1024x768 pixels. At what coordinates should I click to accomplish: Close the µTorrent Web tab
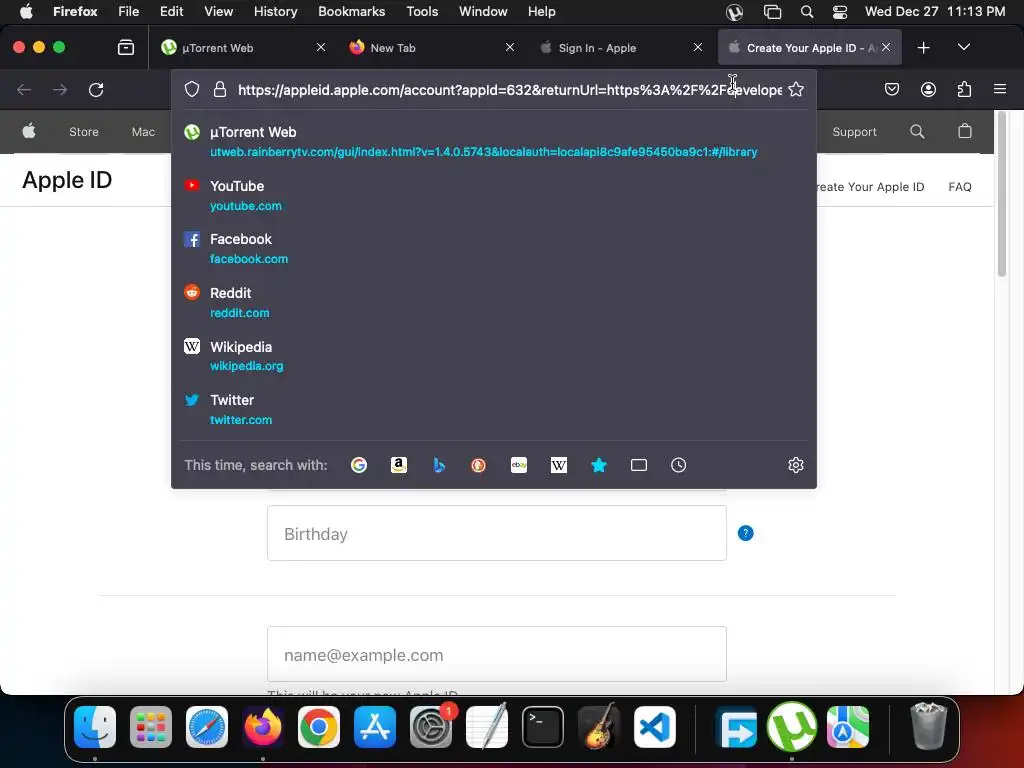point(321,47)
